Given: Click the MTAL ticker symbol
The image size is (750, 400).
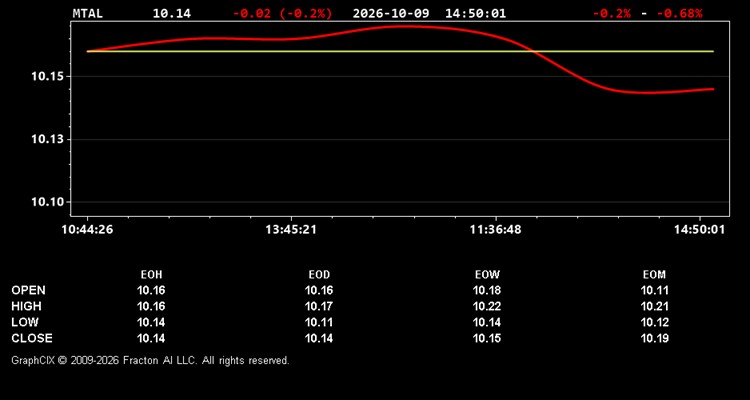Looking at the screenshot, I should point(88,13).
